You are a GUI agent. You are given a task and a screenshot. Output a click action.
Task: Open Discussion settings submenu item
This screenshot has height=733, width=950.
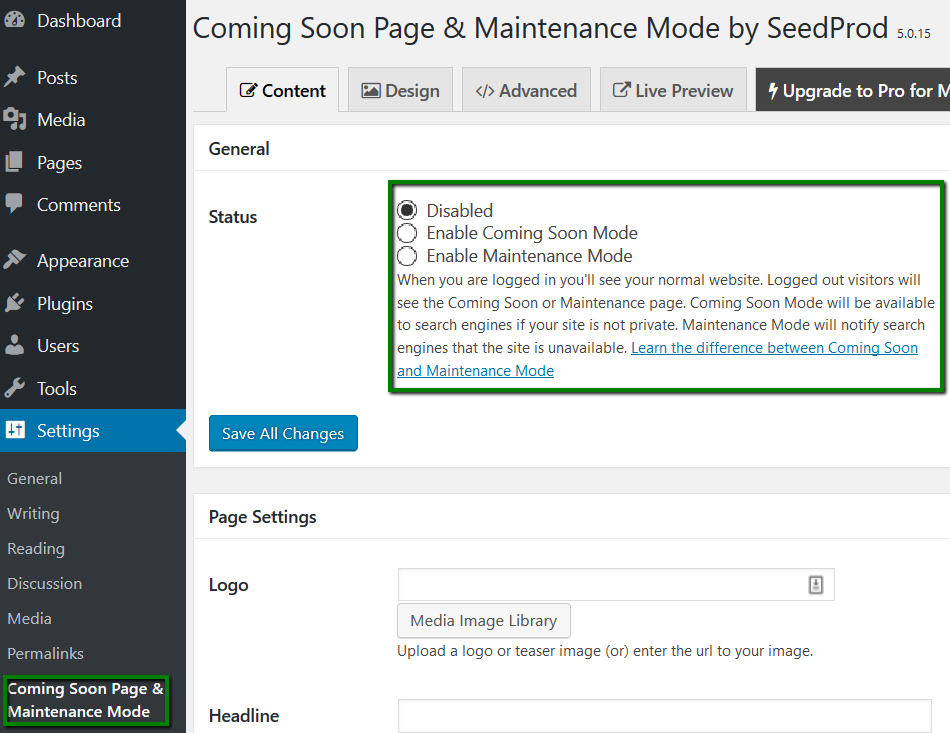[45, 583]
